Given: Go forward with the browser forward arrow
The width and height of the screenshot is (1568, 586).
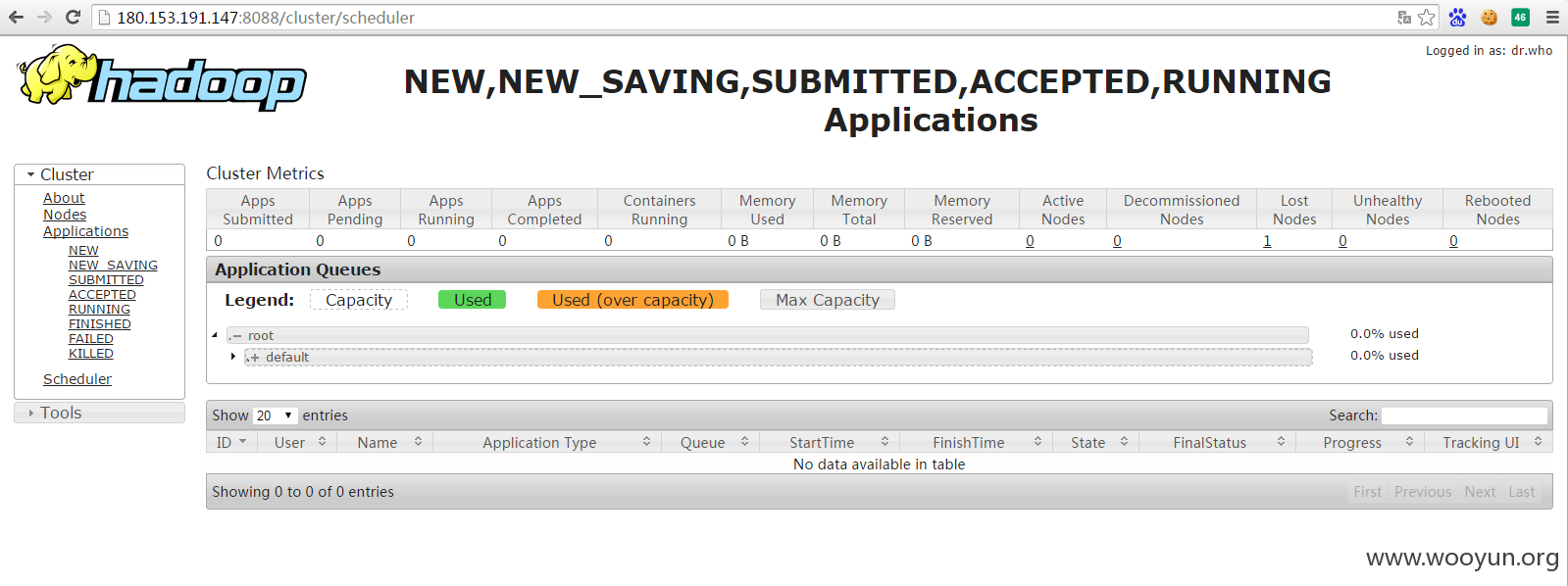Looking at the screenshot, I should (x=44, y=17).
